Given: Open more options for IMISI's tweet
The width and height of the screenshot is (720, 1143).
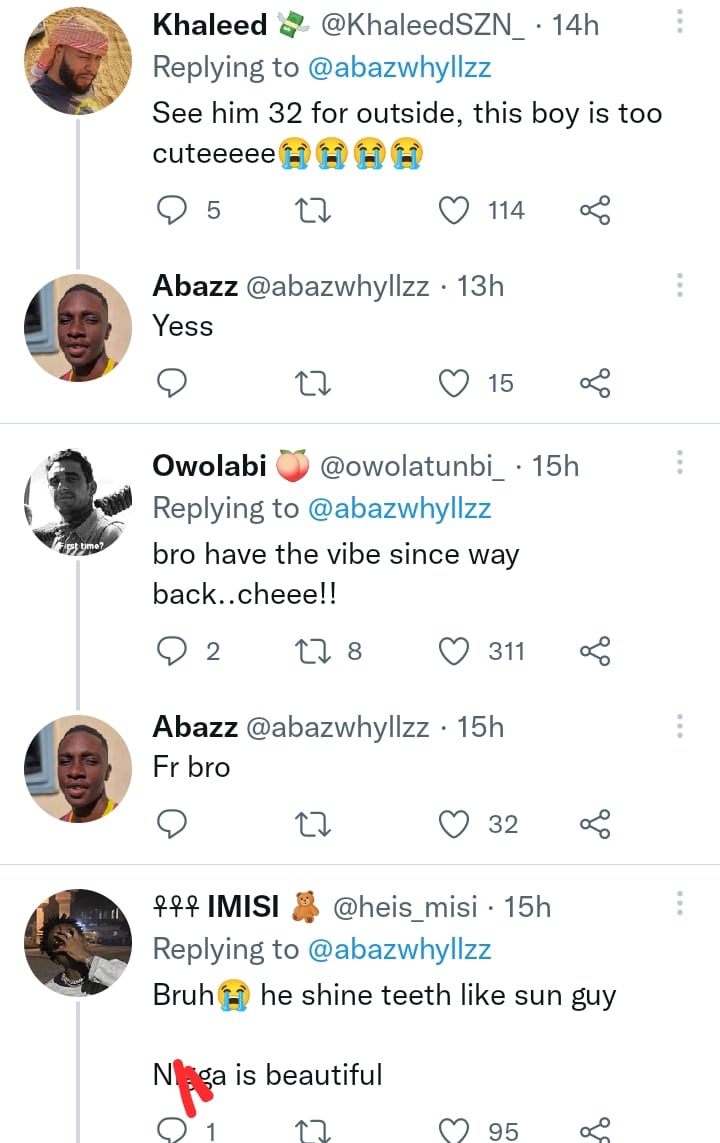Looking at the screenshot, I should point(679,905).
